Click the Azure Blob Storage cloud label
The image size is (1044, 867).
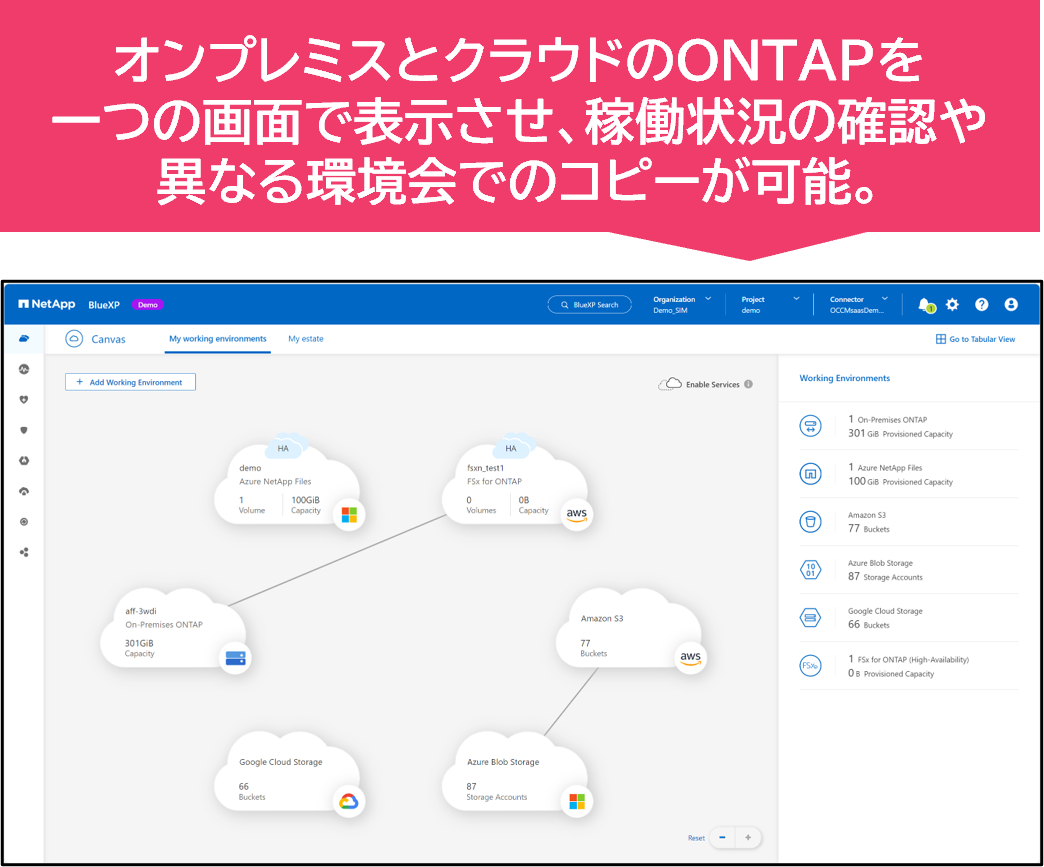[x=503, y=762]
